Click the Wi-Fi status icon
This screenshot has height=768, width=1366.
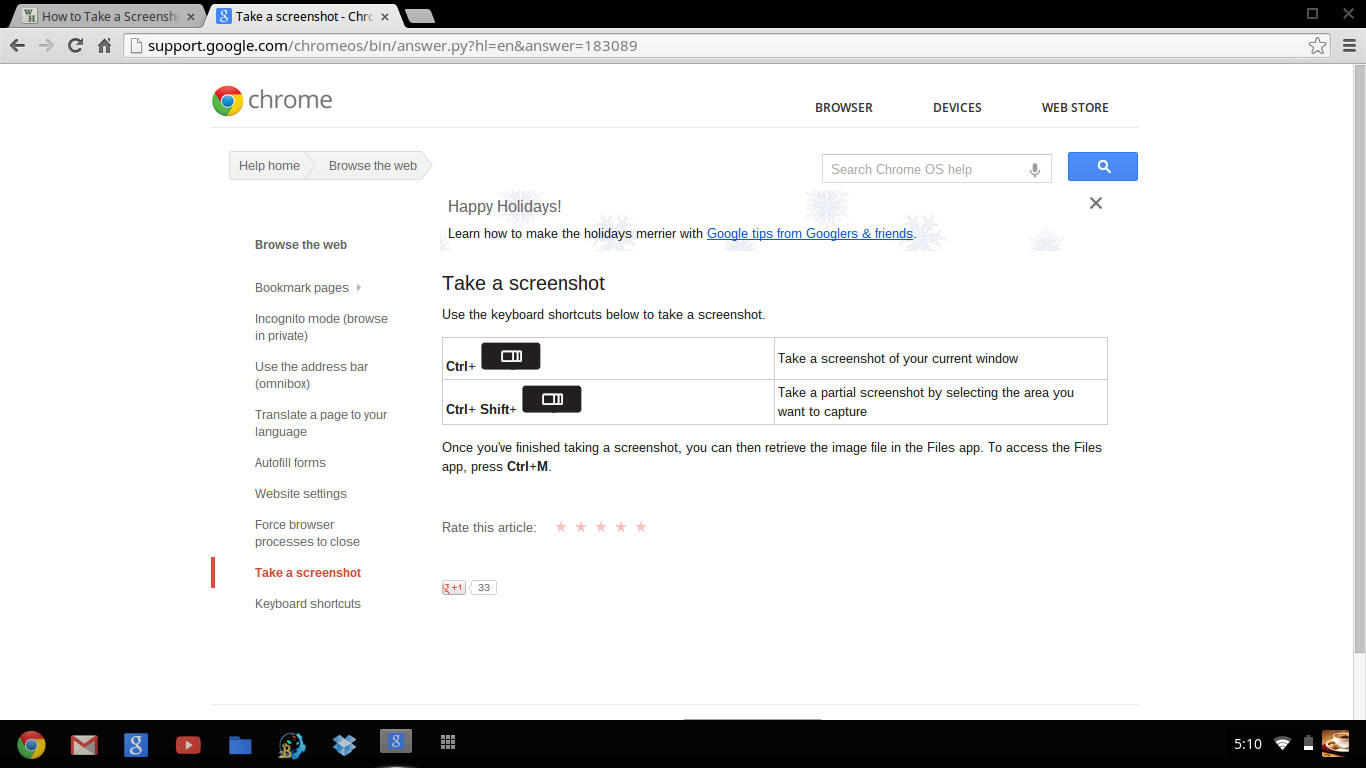pyautogui.click(x=1282, y=743)
